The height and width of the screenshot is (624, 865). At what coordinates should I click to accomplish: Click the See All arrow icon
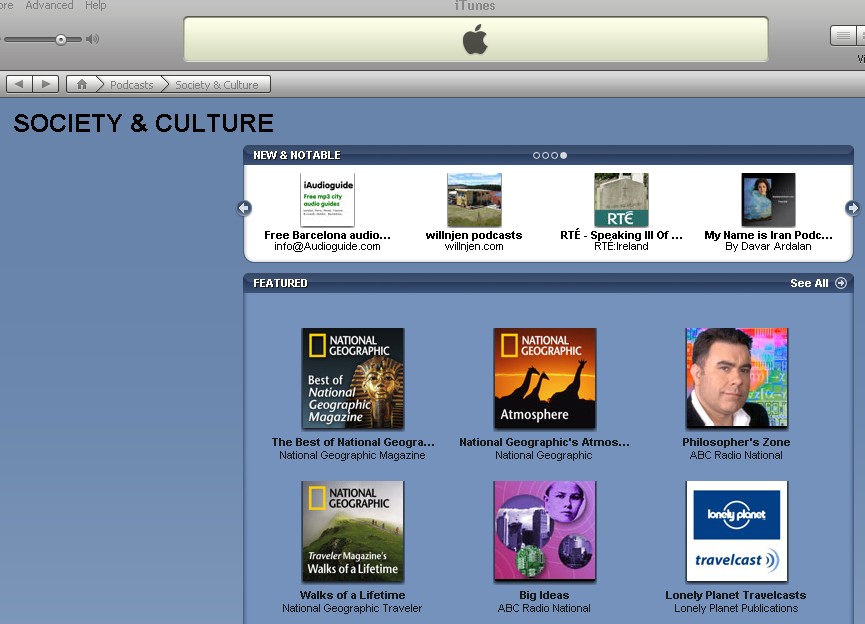841,283
